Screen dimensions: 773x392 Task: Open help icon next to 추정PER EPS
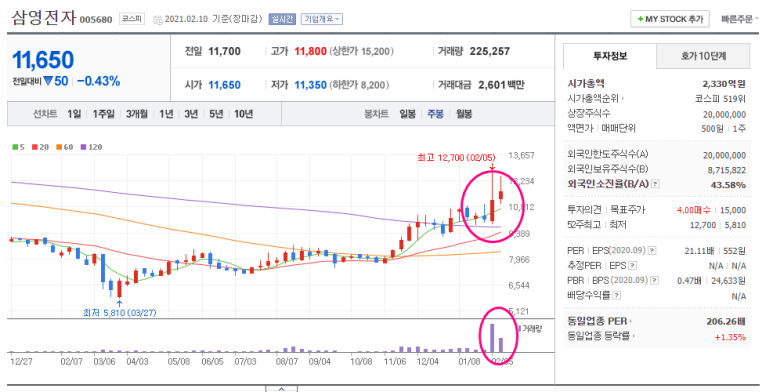pos(632,266)
